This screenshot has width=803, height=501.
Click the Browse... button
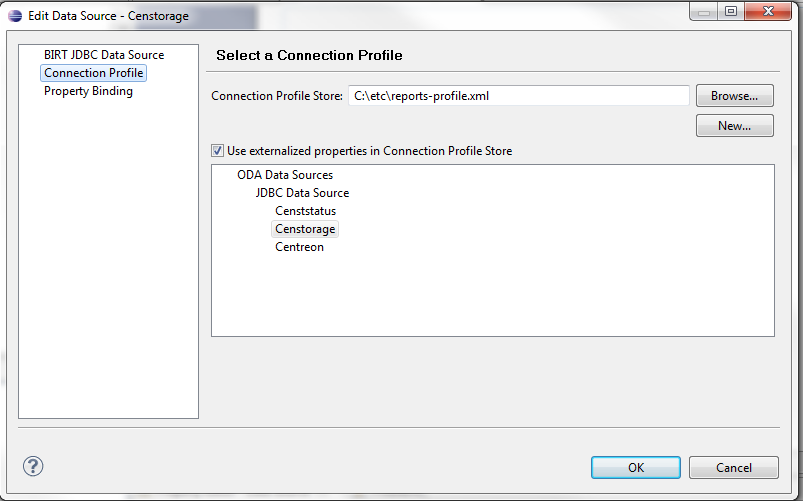(735, 96)
